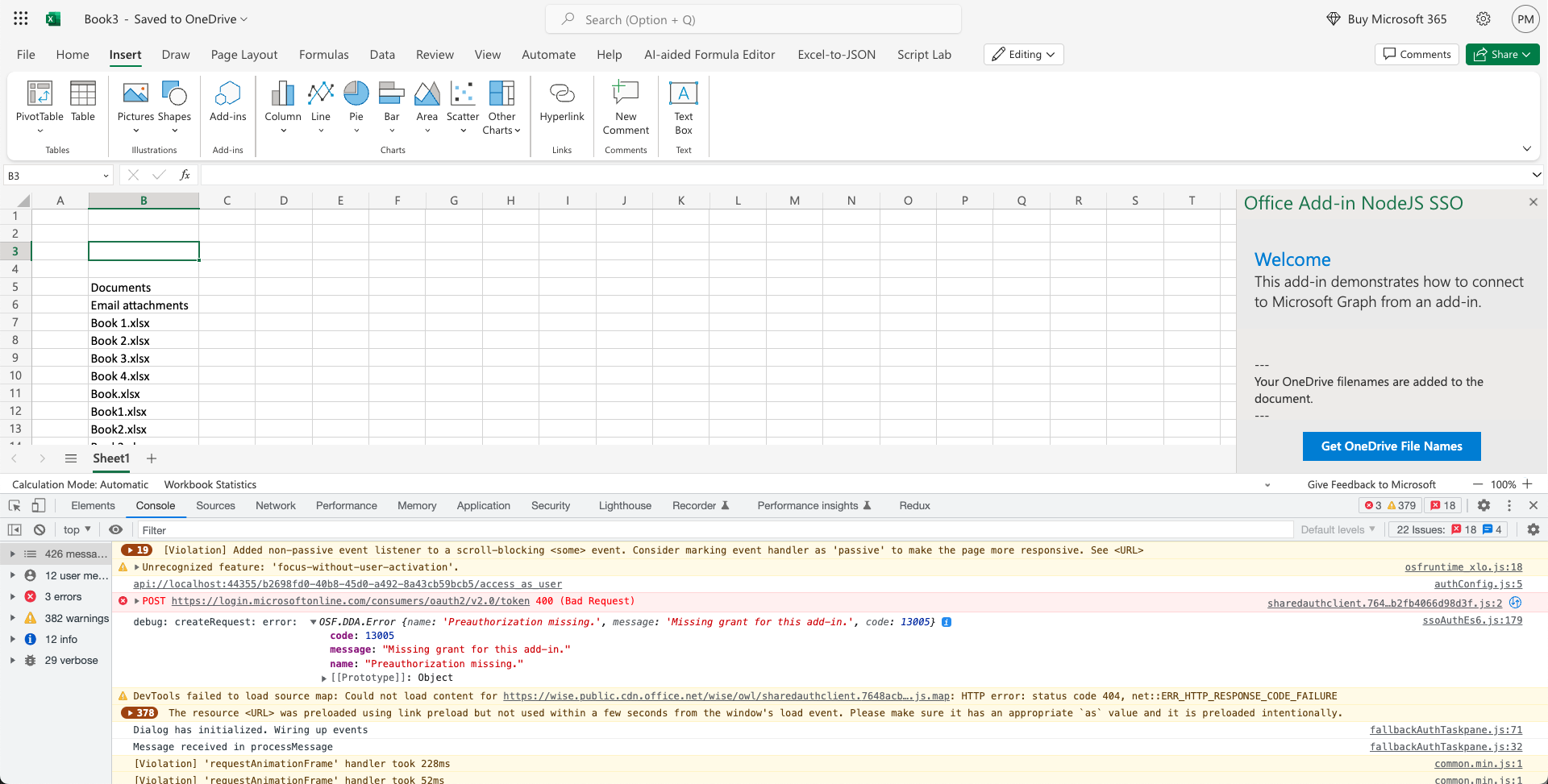Zoom in using the plus control
1548x784 pixels.
(x=1529, y=484)
